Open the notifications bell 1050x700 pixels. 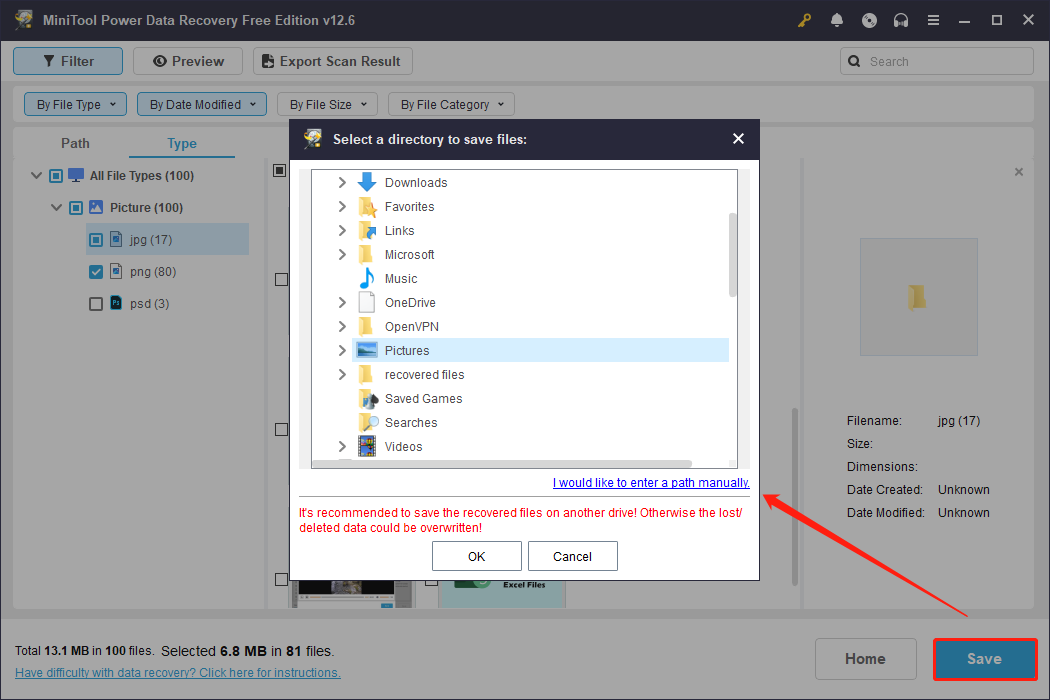pyautogui.click(x=836, y=20)
